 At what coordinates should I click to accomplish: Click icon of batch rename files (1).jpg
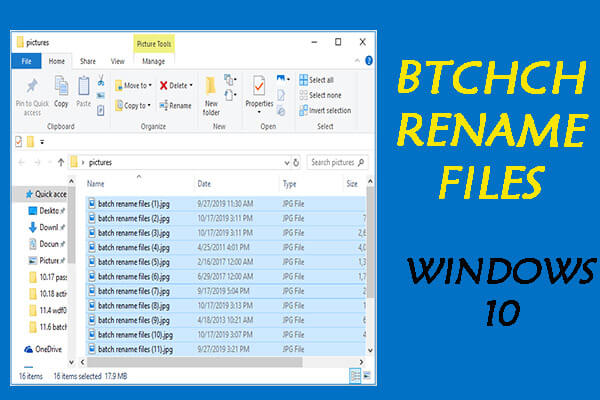(92, 204)
